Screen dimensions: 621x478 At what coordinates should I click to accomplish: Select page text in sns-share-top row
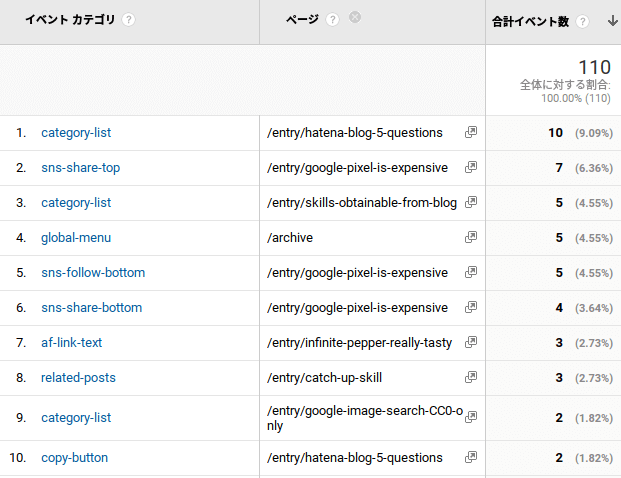coord(357,168)
